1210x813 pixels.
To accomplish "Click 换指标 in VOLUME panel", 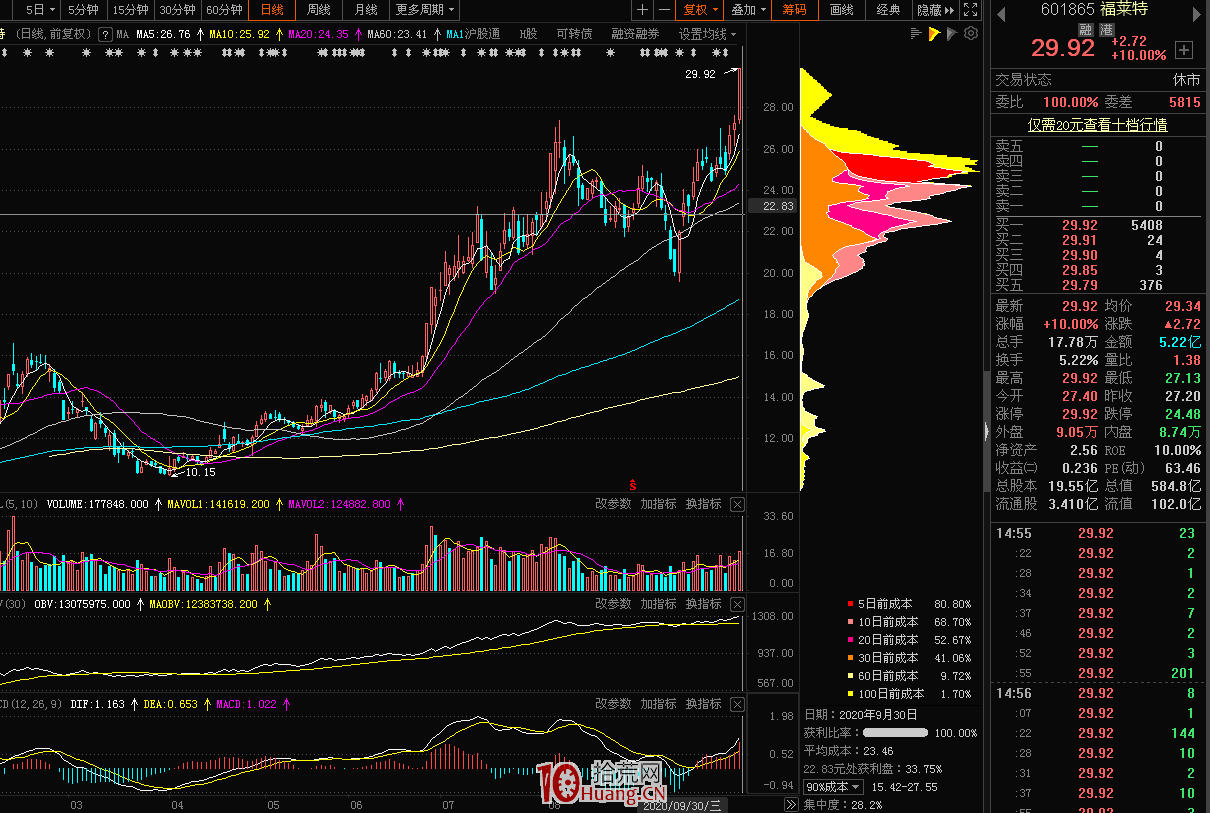I will pyautogui.click(x=704, y=504).
